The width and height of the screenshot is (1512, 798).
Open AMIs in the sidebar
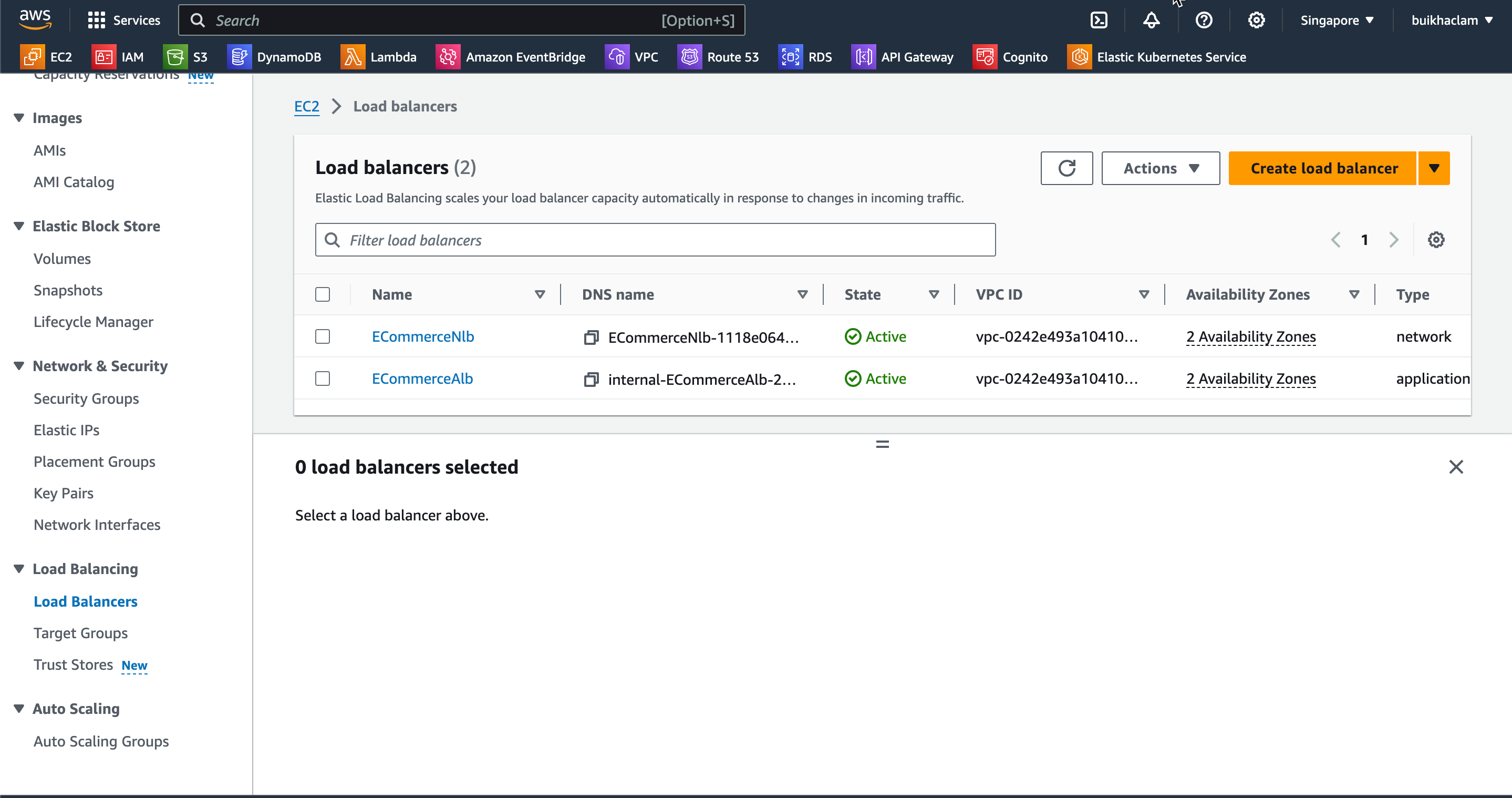coord(49,150)
